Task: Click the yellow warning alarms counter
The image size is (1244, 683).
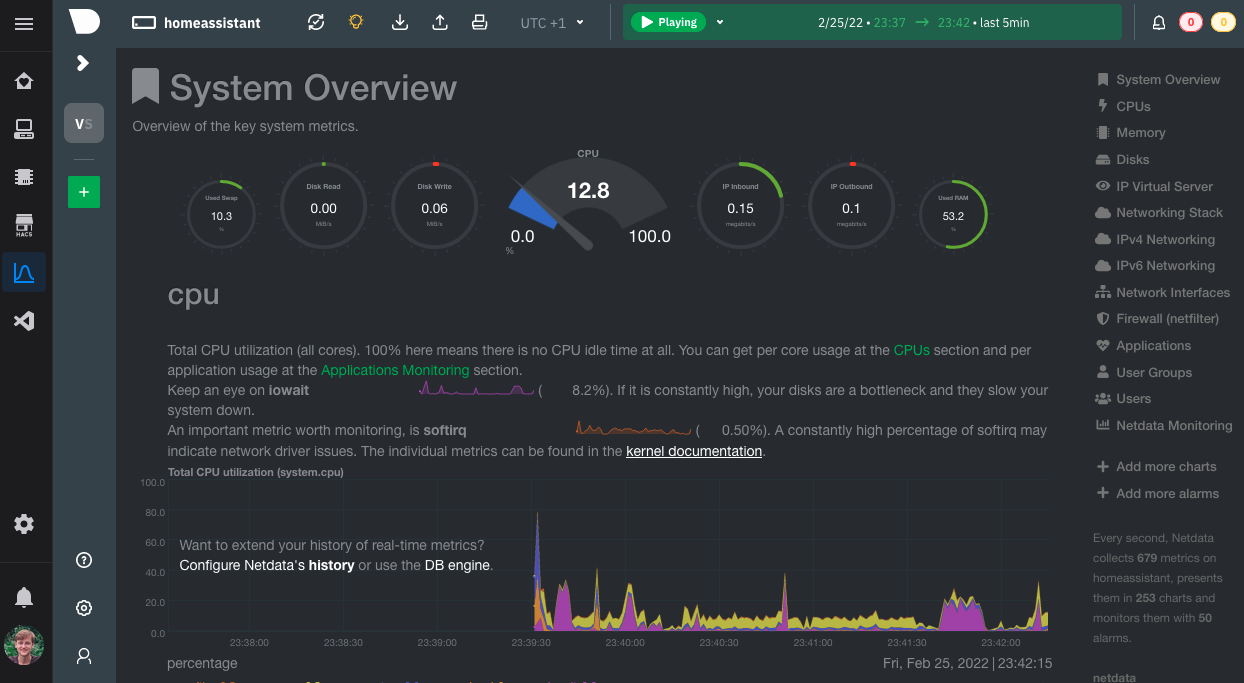Action: pos(1222,23)
